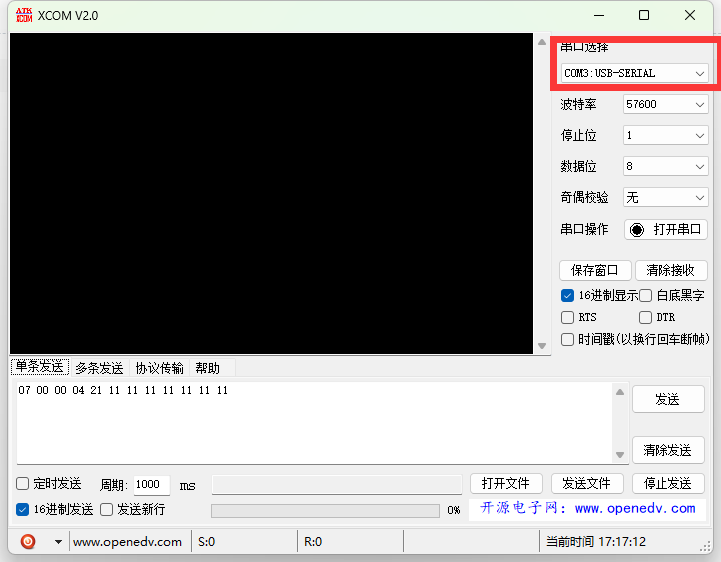Click the radio indicator icon on 打开串口 button
The image size is (721, 562).
click(637, 229)
